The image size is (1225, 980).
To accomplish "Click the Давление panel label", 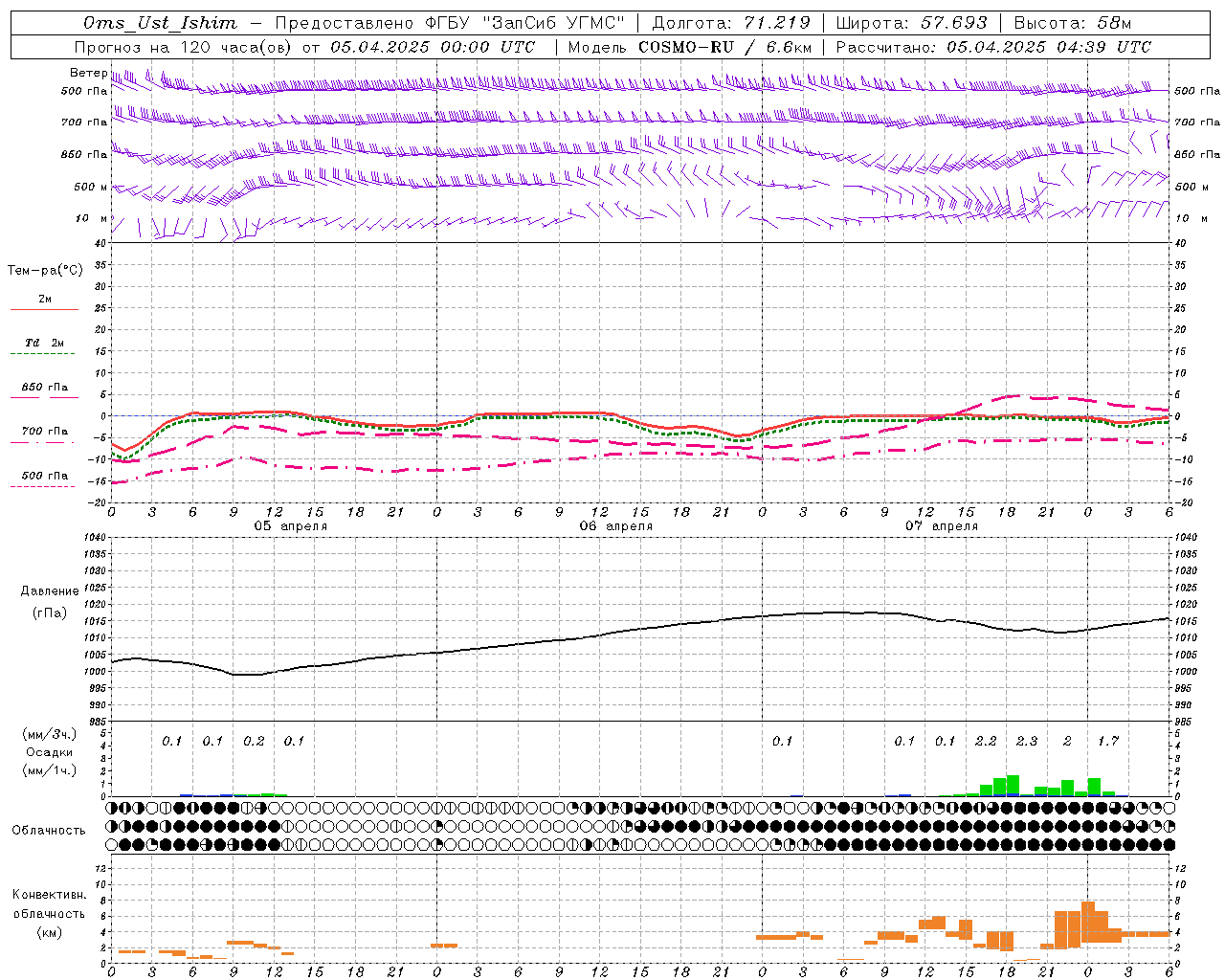I will [50, 591].
